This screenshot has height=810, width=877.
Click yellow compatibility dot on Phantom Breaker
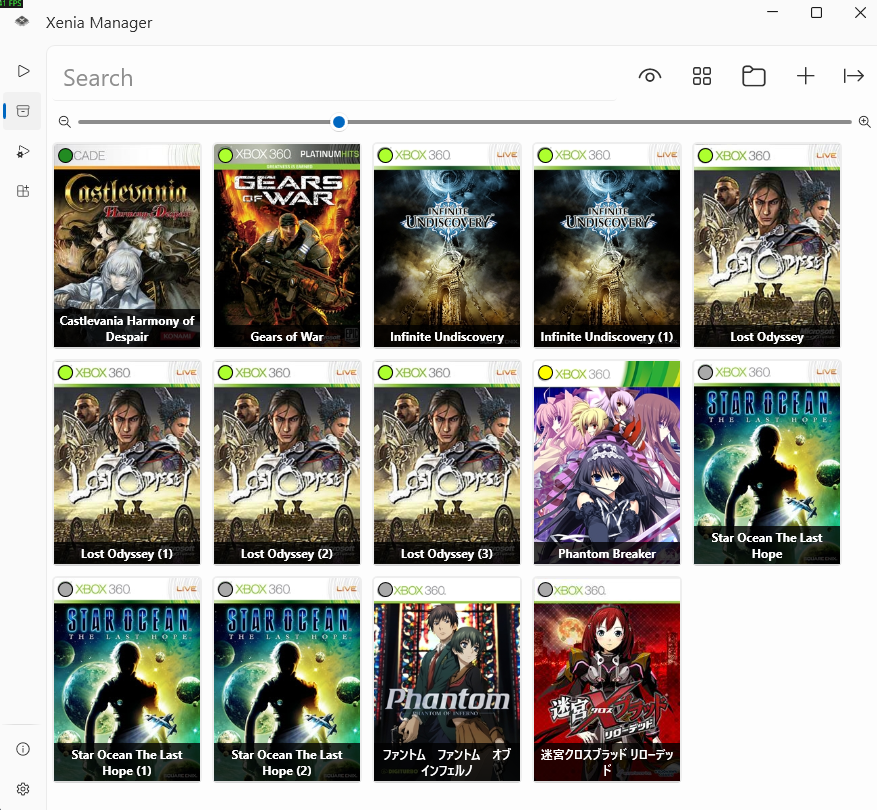coord(545,373)
